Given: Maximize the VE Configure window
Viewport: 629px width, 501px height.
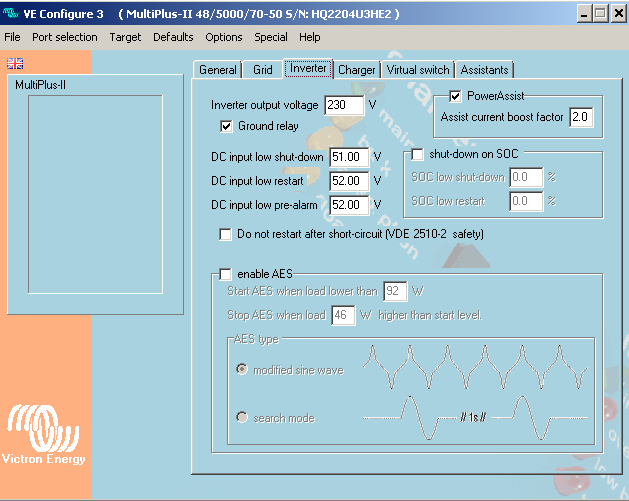Looking at the screenshot, I should (x=601, y=14).
